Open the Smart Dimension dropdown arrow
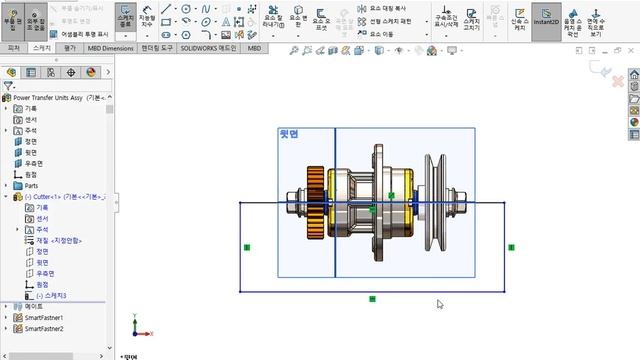 pos(147,36)
